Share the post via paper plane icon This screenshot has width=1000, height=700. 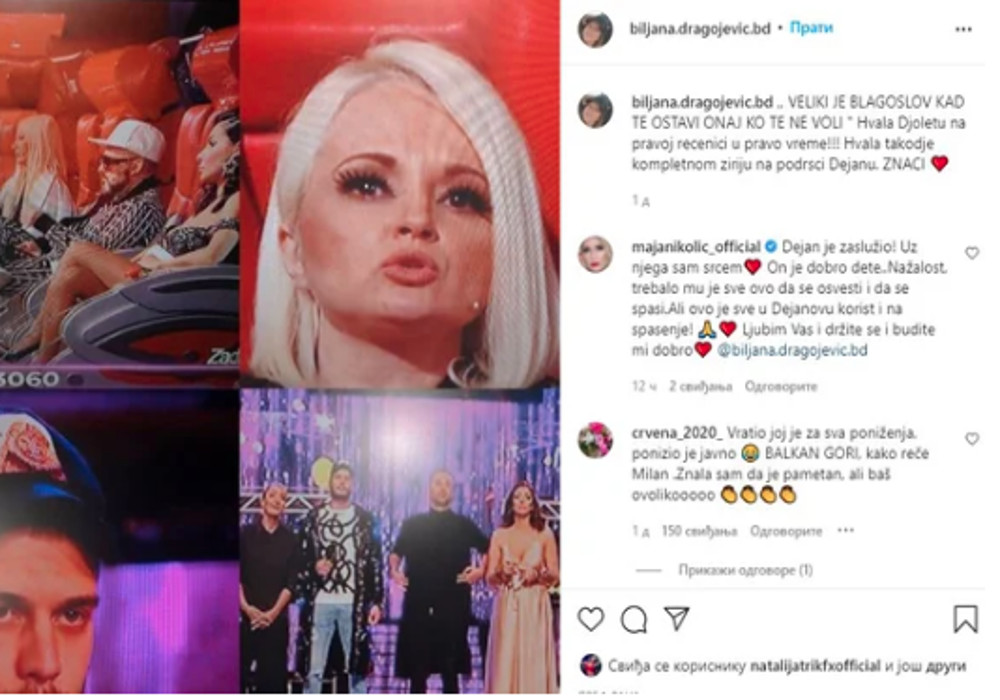676,618
